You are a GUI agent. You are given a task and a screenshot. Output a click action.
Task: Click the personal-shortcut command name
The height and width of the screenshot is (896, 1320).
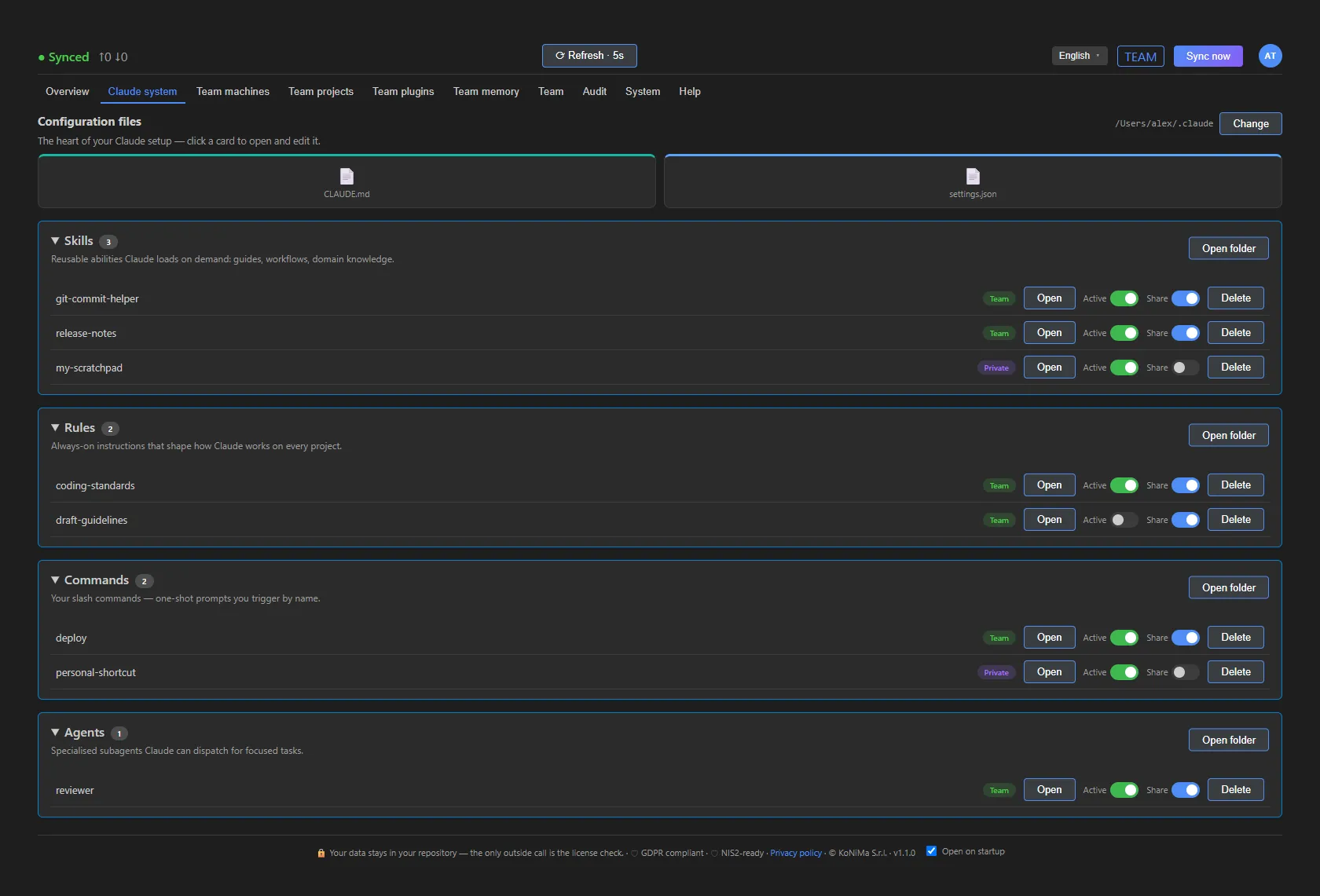click(x=96, y=673)
